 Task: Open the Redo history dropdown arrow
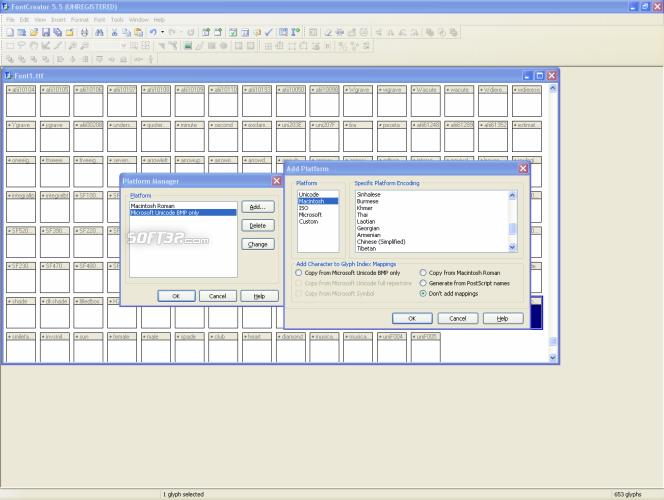tap(181, 32)
